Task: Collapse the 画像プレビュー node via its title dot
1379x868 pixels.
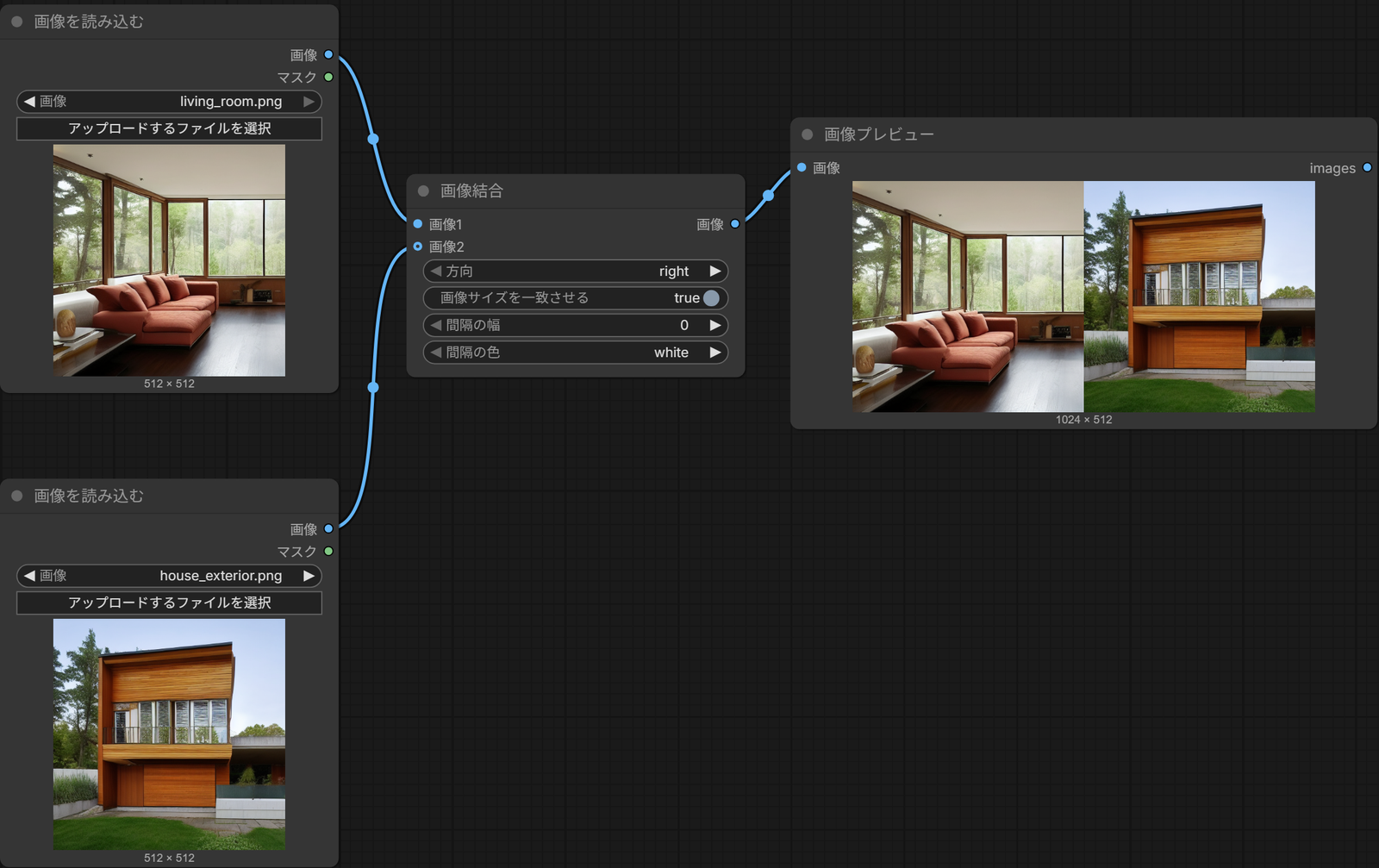Action: [x=808, y=134]
